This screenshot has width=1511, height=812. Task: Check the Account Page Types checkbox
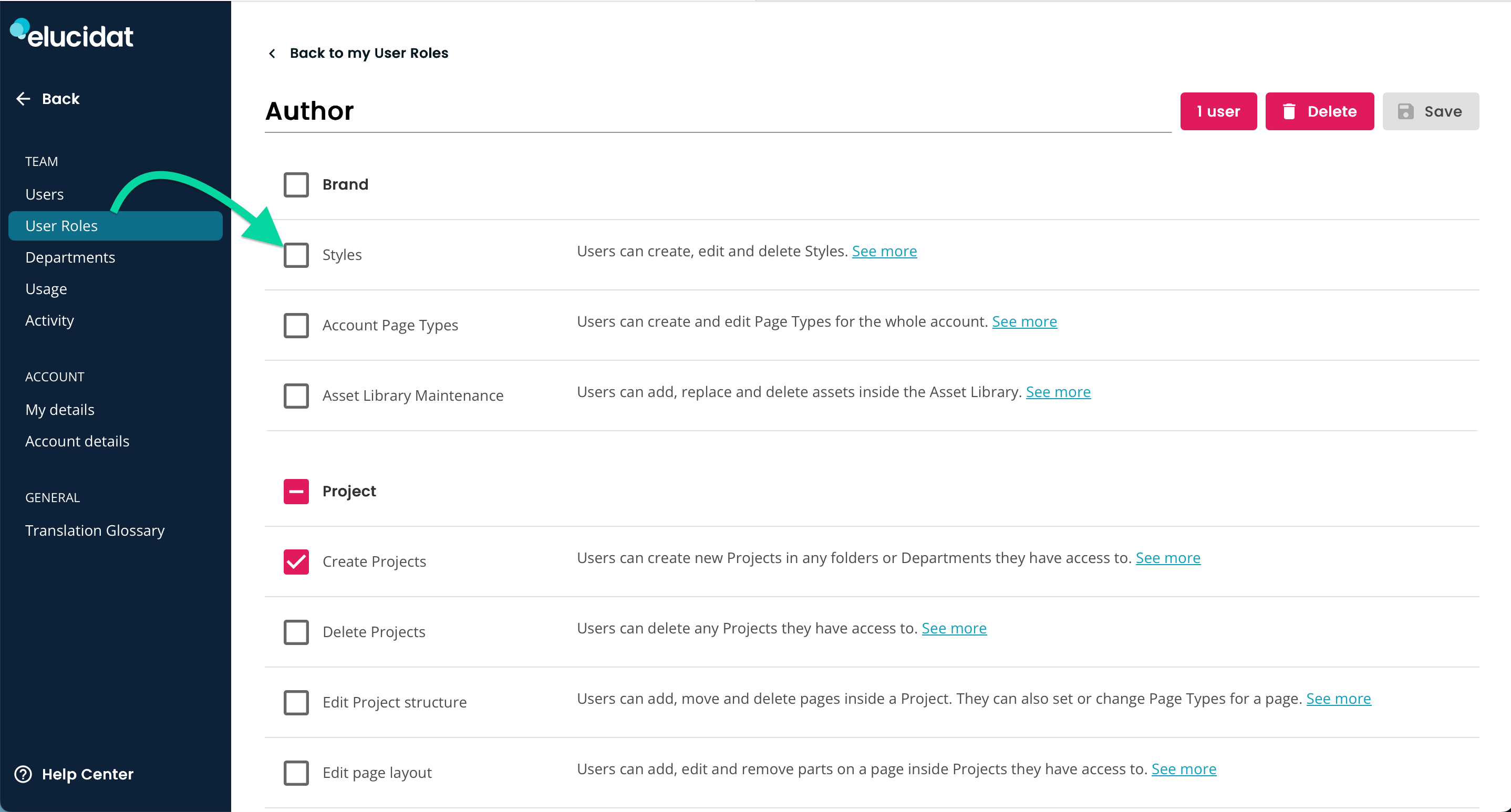coord(296,326)
